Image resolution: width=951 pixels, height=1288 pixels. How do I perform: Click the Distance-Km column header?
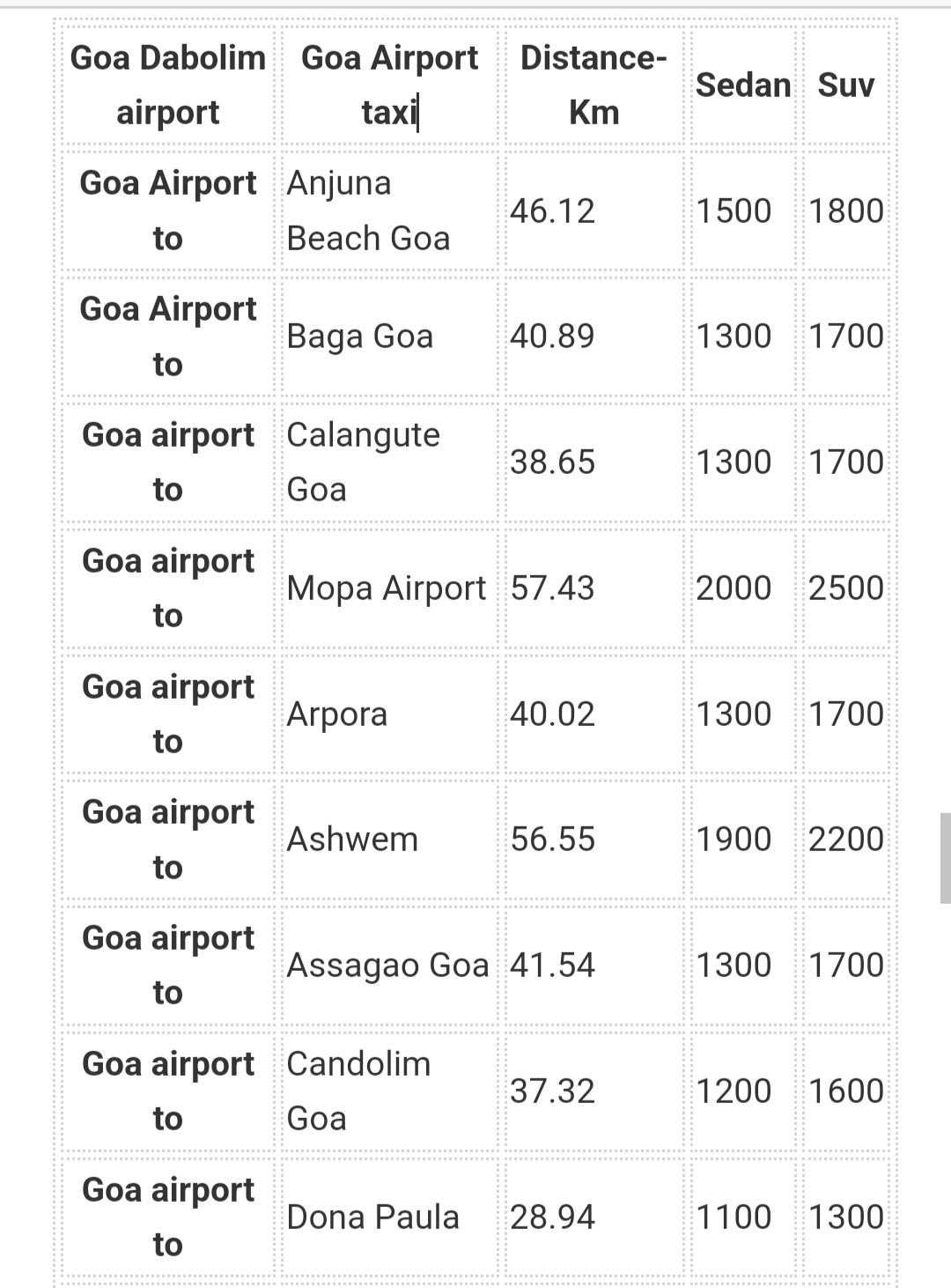pyautogui.click(x=594, y=85)
